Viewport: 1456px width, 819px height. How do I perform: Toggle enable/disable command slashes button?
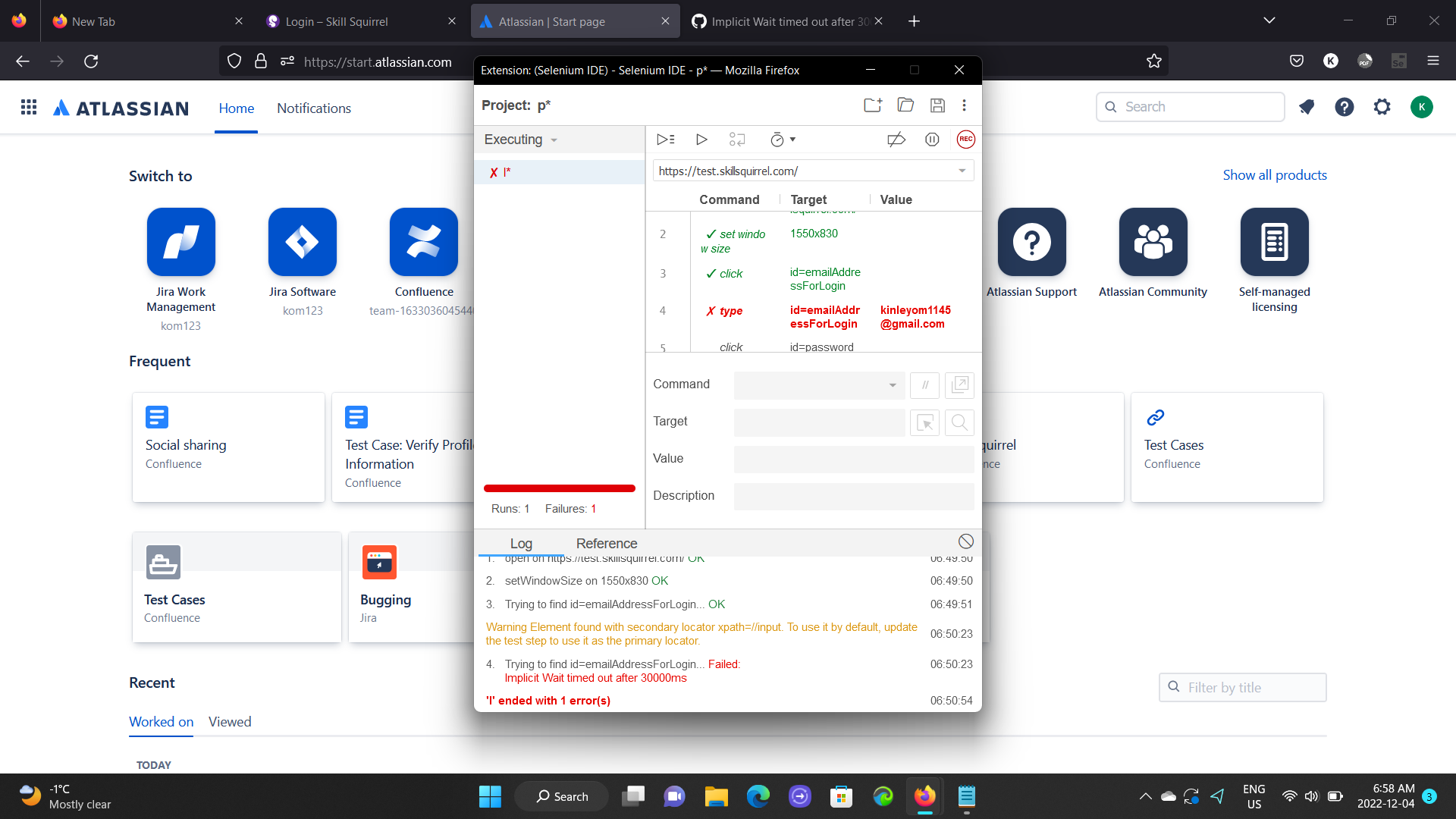pyautogui.click(x=924, y=385)
